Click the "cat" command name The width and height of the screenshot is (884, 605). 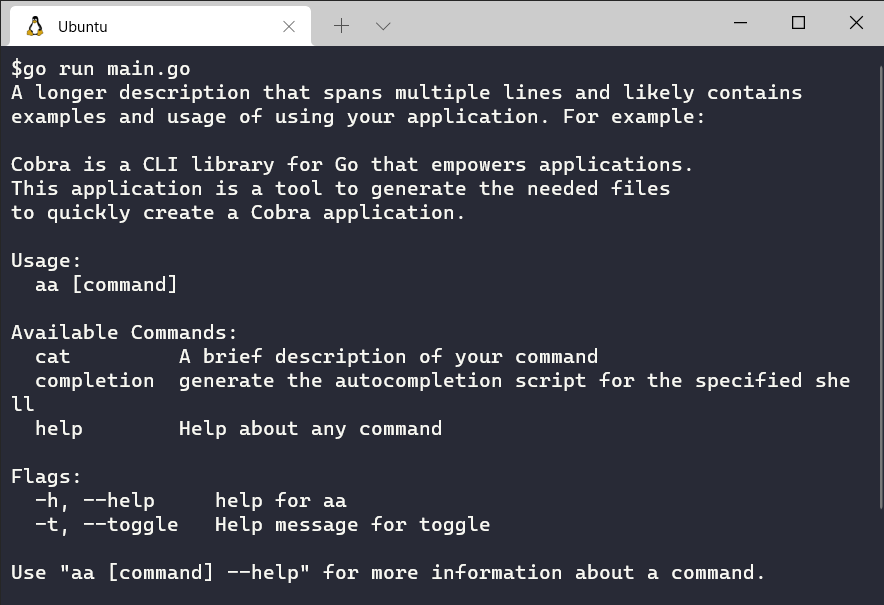[53, 357]
